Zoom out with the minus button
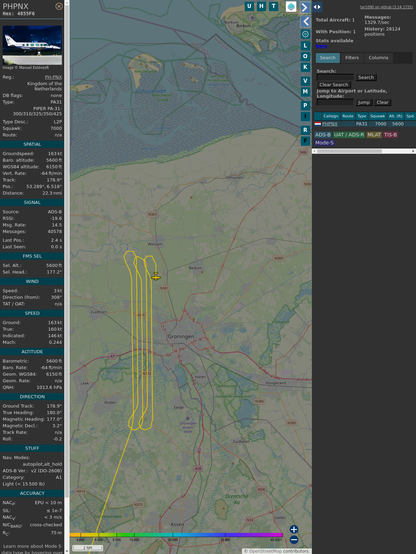The width and height of the screenshot is (416, 554). [294, 540]
